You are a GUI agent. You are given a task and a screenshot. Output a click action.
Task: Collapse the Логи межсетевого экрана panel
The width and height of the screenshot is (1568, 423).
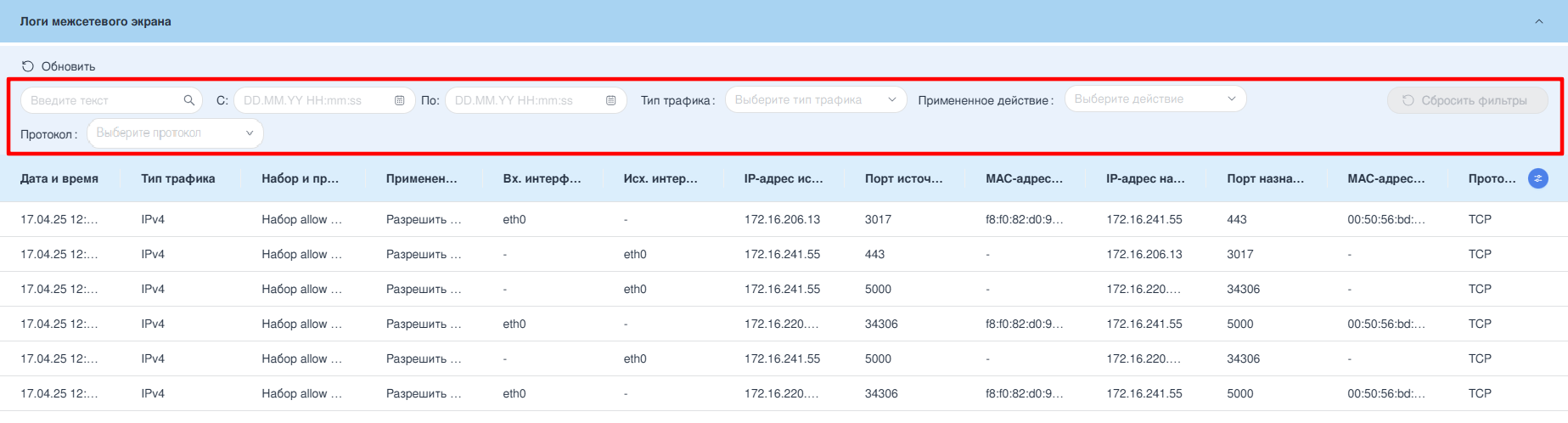coord(1538,21)
